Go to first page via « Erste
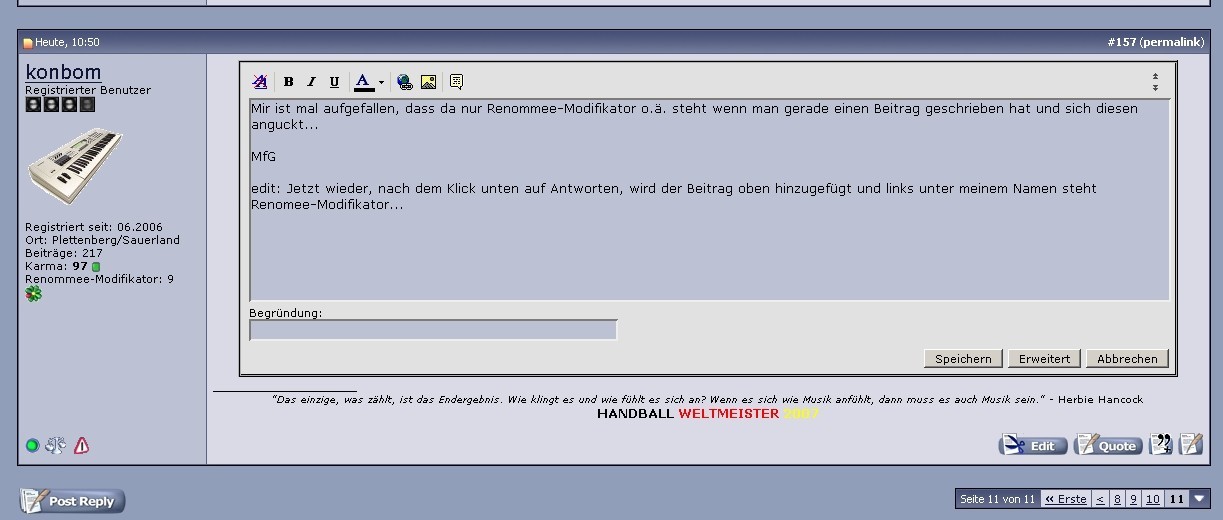The width and height of the screenshot is (1223, 520). tap(1065, 499)
